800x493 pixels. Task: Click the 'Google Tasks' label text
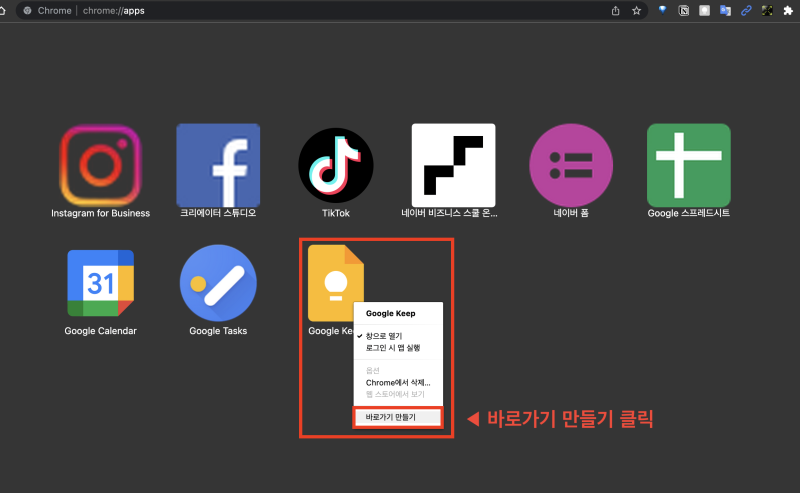tap(218, 331)
